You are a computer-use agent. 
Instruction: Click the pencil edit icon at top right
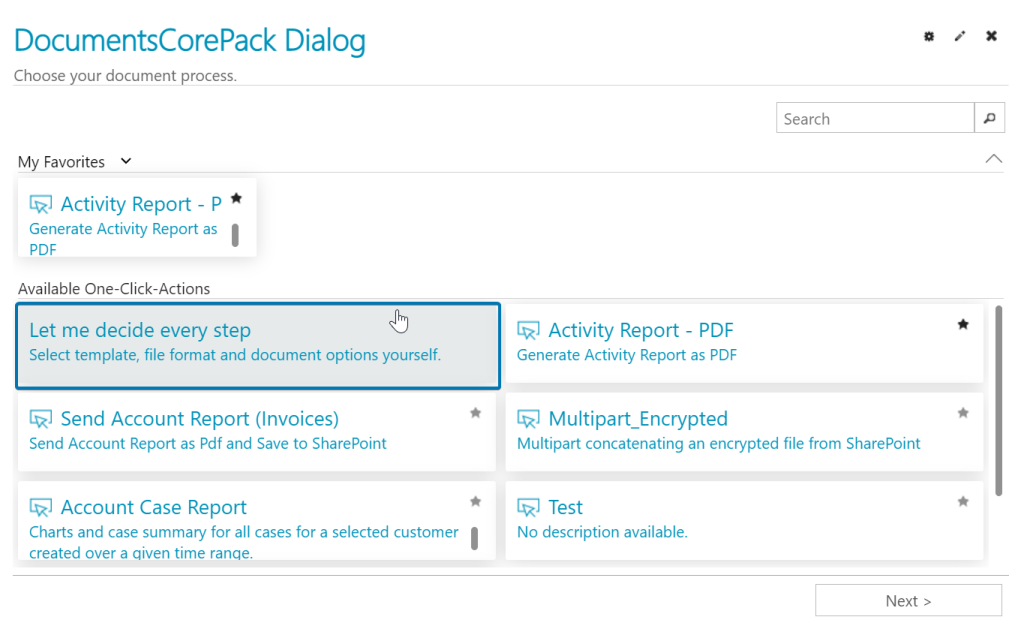[x=960, y=36]
